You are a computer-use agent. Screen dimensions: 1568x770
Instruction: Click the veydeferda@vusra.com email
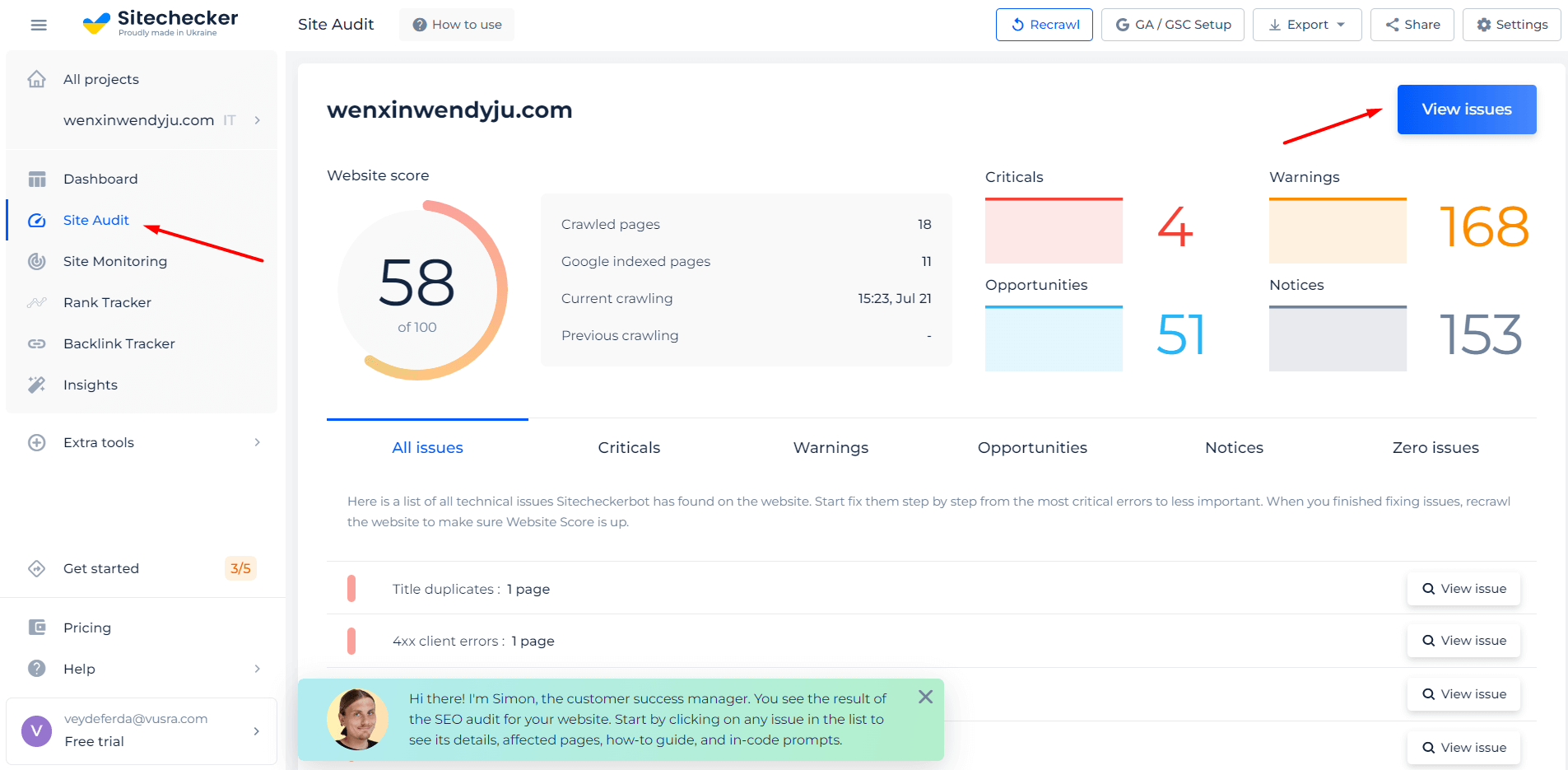(x=136, y=719)
